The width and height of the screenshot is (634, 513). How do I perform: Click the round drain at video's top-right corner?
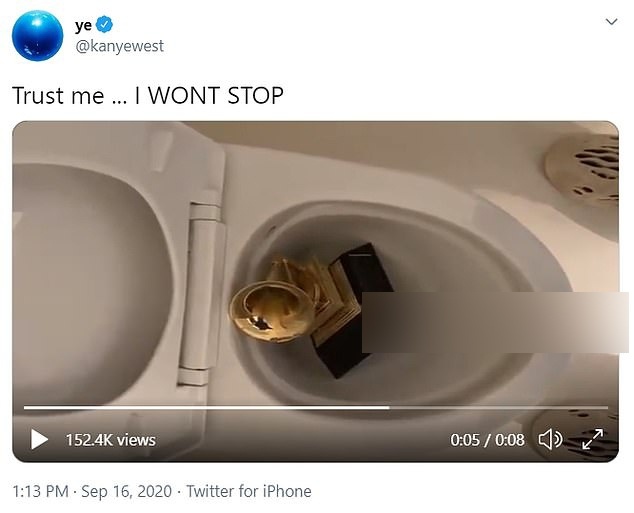(585, 160)
